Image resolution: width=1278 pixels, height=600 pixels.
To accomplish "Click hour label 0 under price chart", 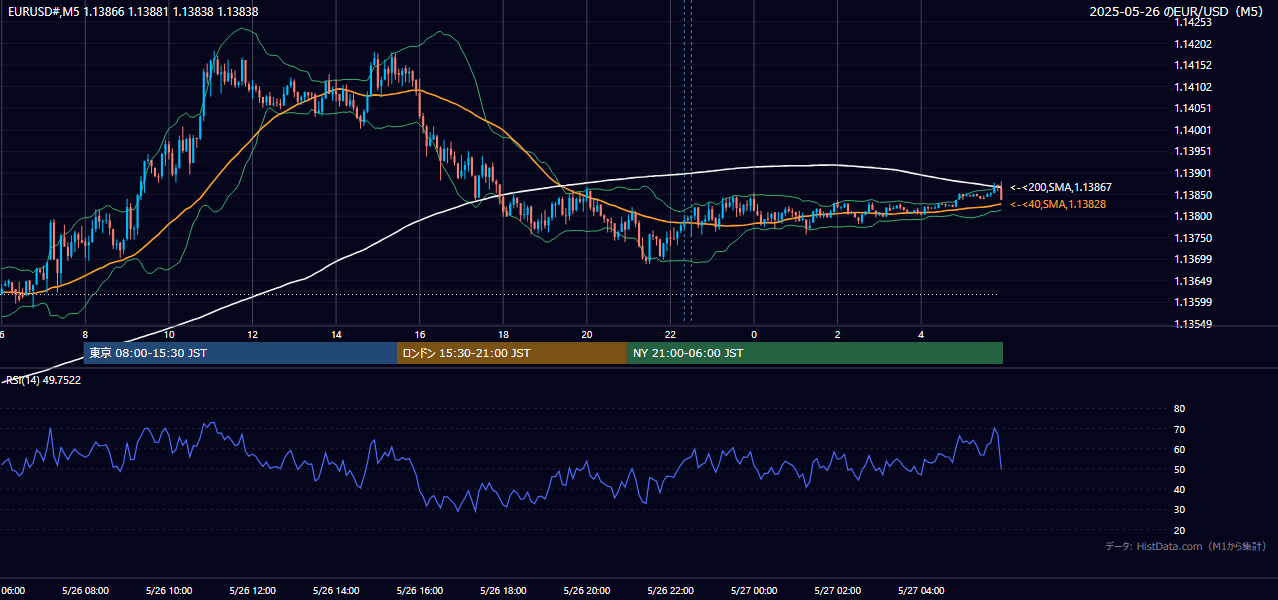I will tap(754, 334).
